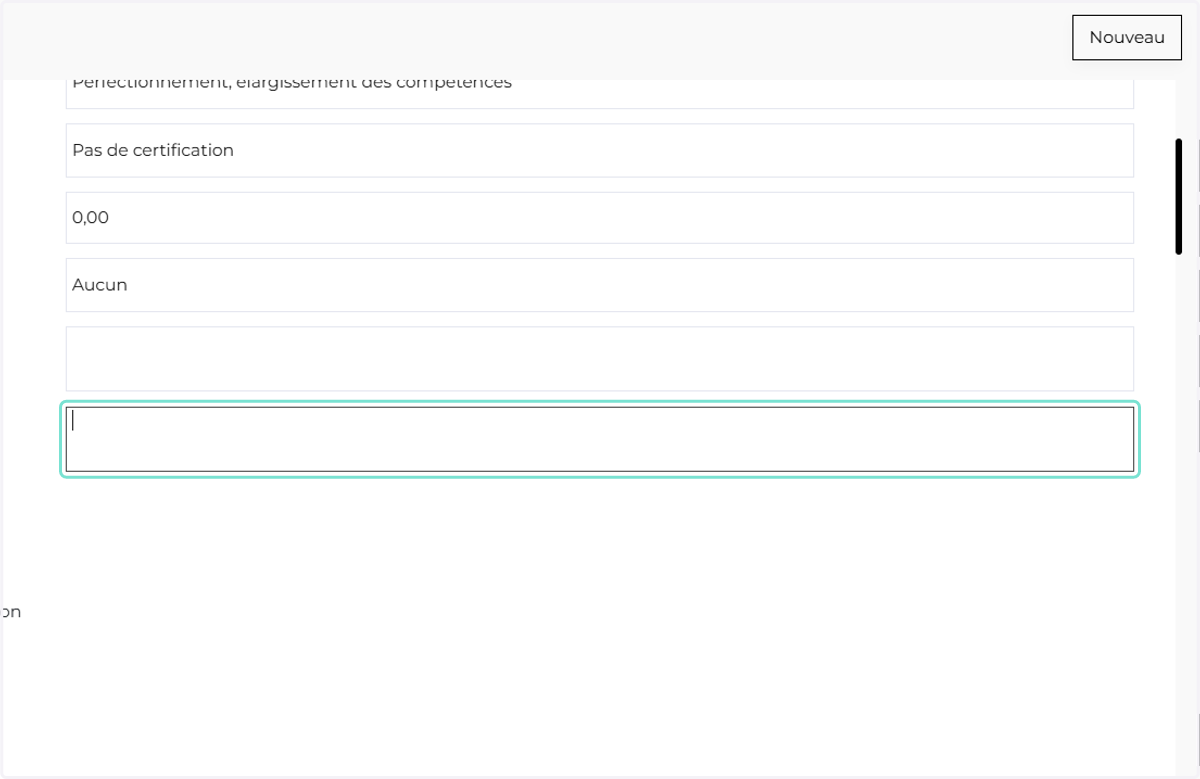Focus the field containing 0,00
The width and height of the screenshot is (1200, 779).
point(600,217)
